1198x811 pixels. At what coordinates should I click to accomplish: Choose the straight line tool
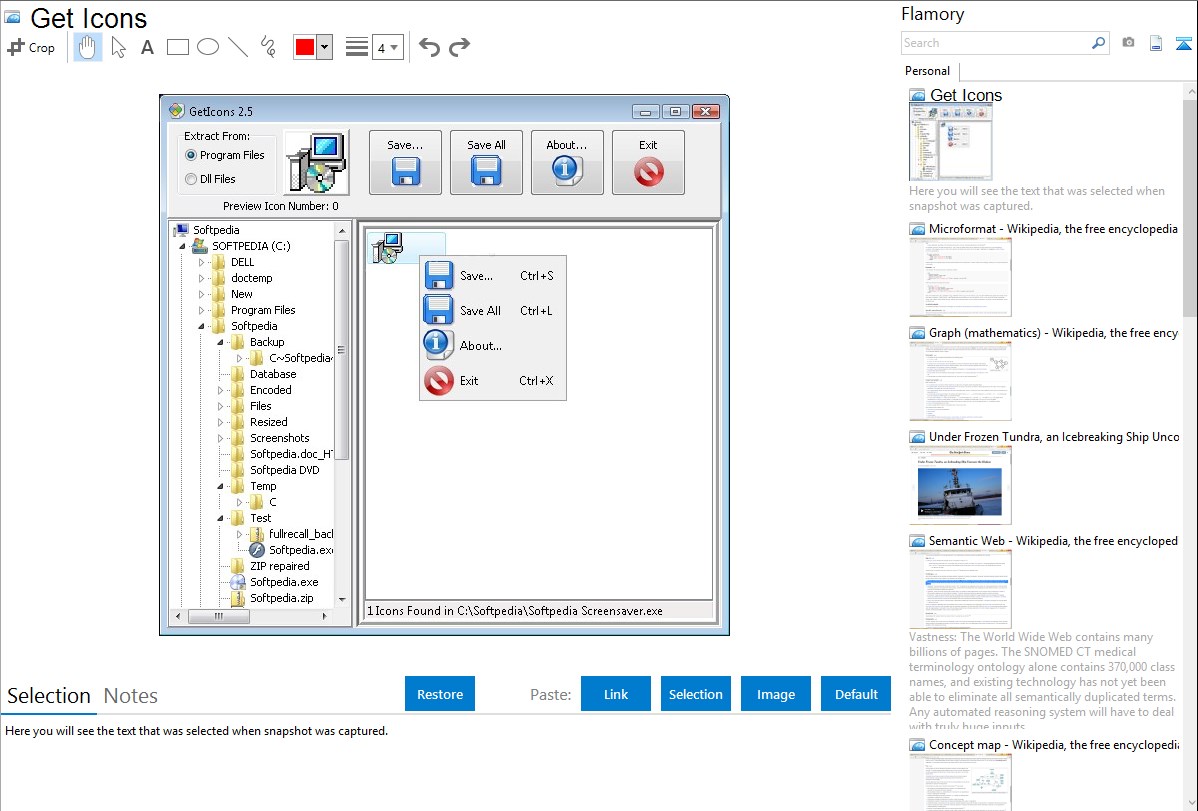click(238, 47)
